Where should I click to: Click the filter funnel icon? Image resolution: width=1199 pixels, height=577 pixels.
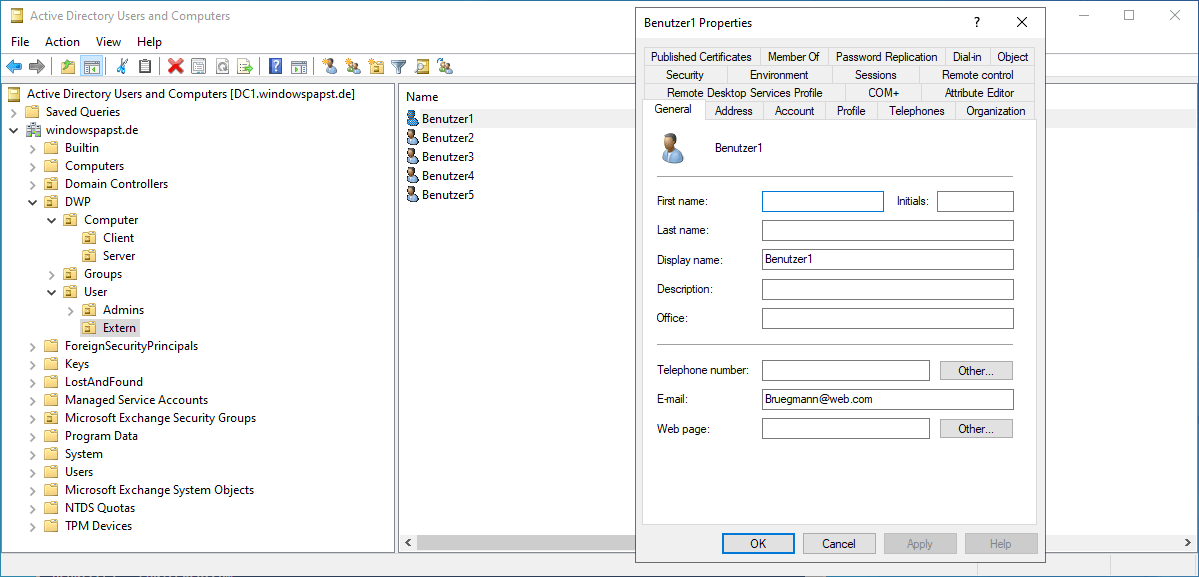coord(399,67)
